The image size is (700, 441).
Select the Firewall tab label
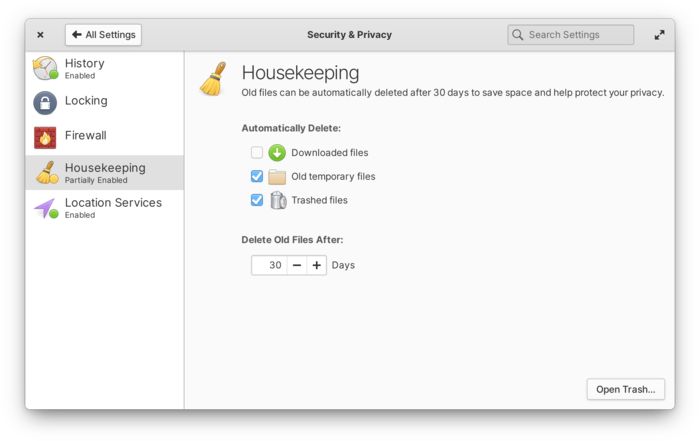point(86,135)
